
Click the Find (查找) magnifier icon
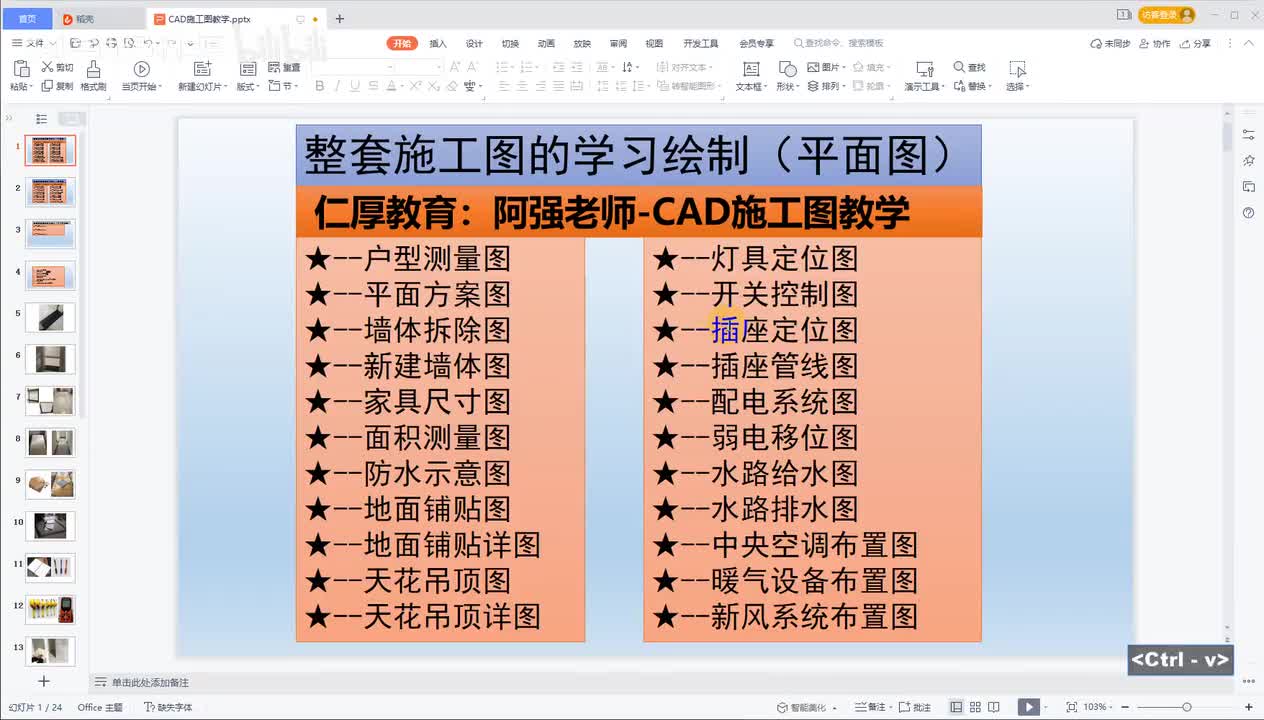[959, 67]
